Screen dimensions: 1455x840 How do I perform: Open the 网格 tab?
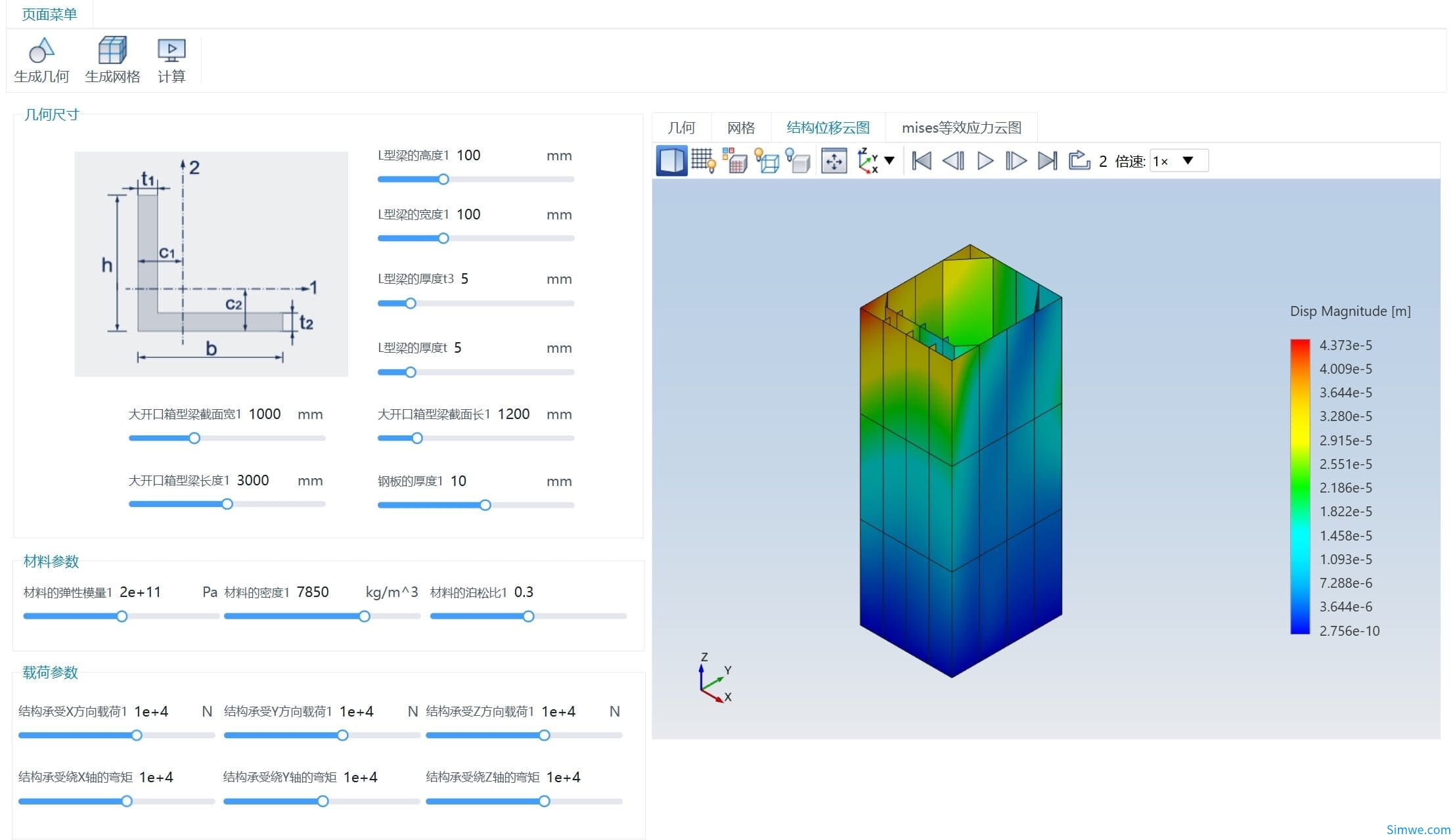pos(741,127)
